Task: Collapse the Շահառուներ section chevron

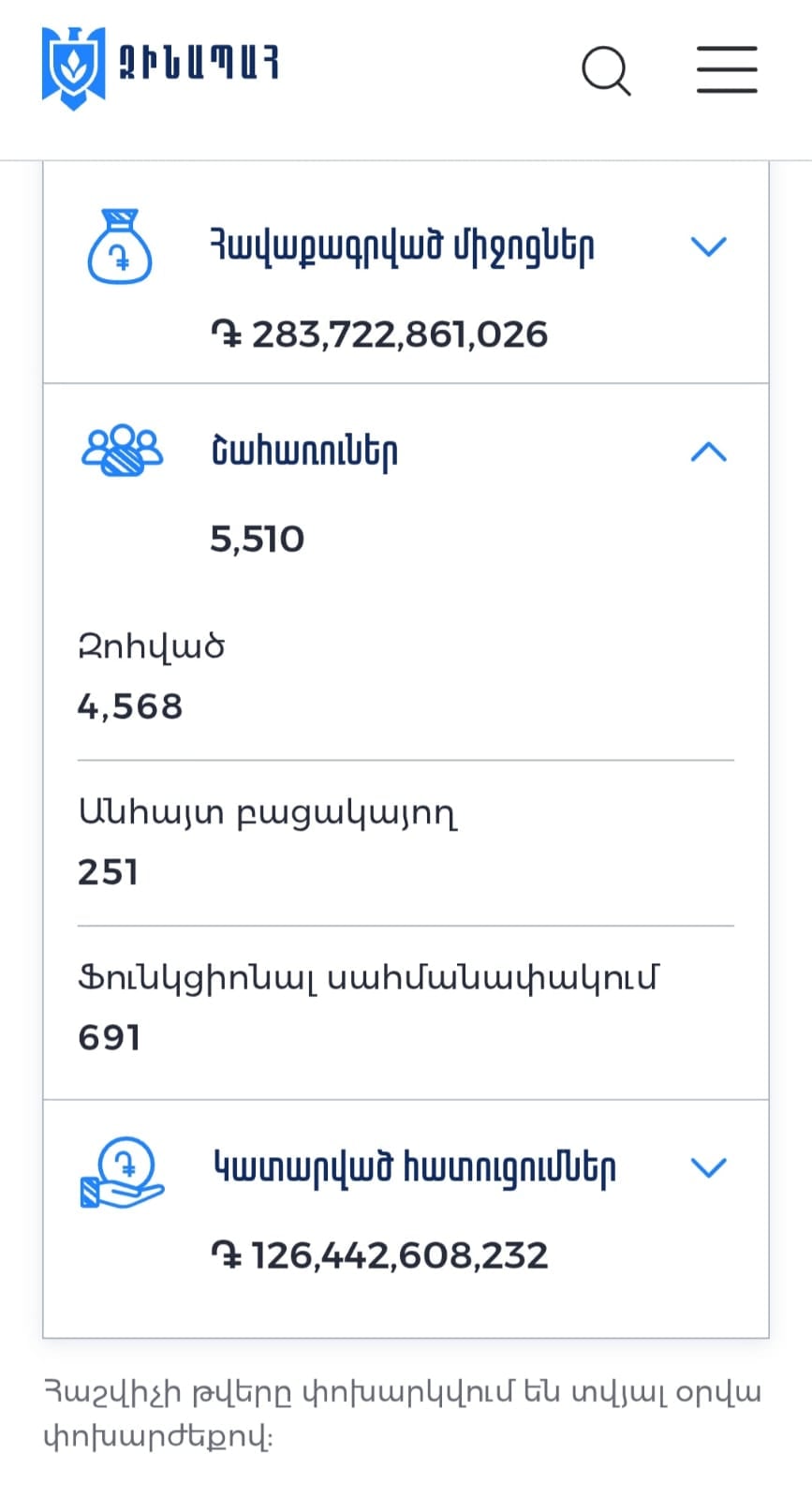Action: point(708,453)
